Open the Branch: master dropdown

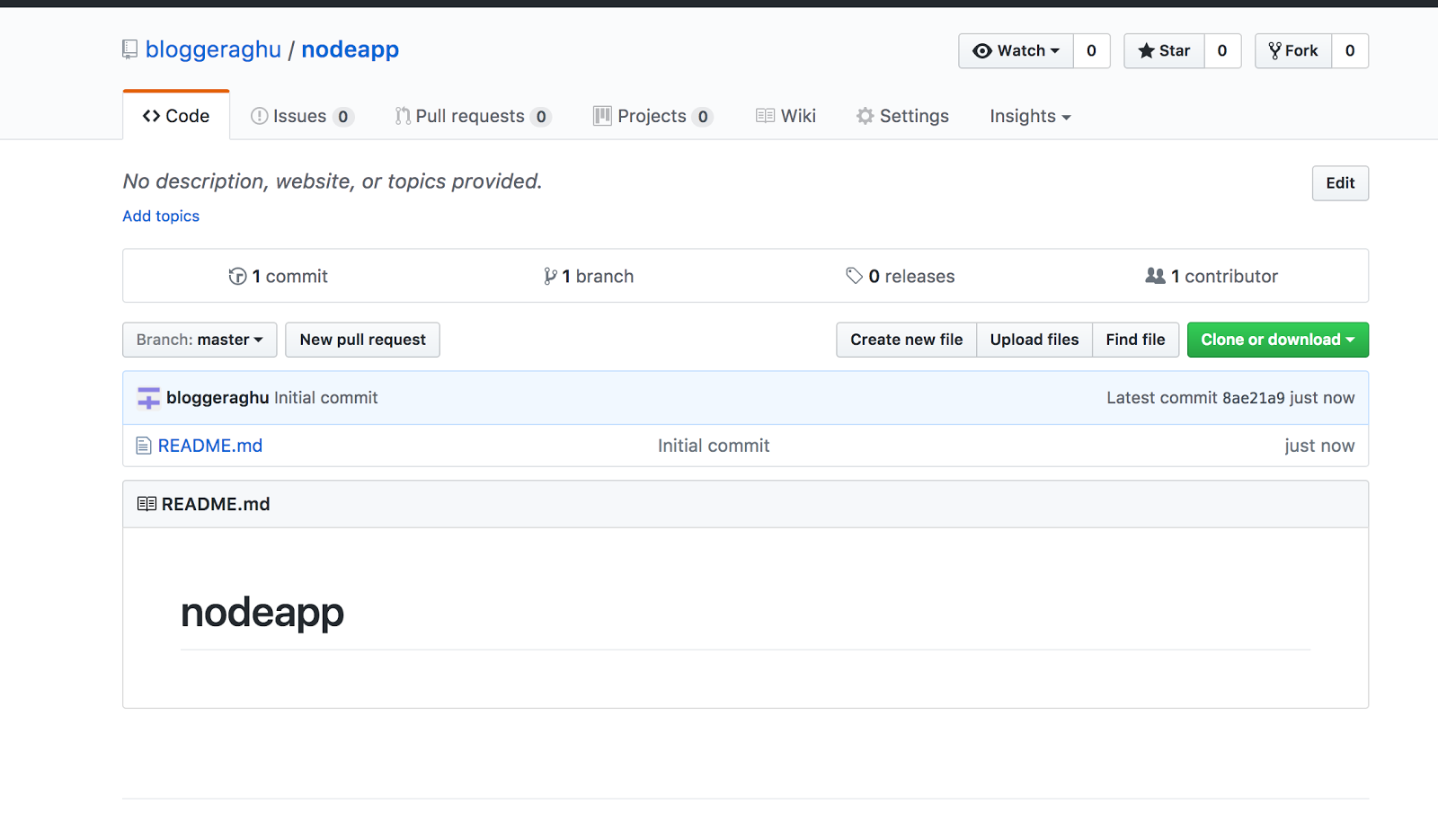[x=199, y=340]
